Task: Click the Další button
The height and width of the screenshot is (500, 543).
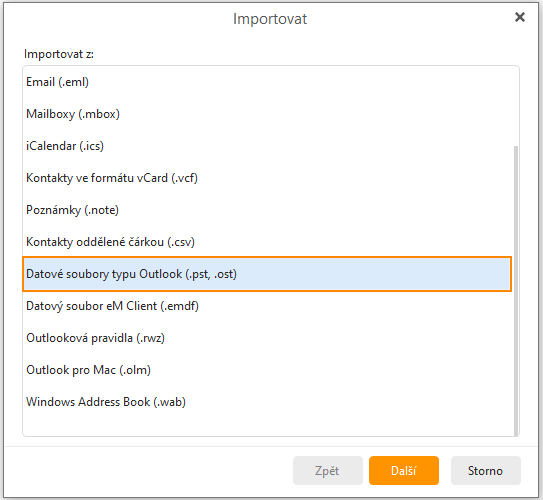Action: pos(404,470)
